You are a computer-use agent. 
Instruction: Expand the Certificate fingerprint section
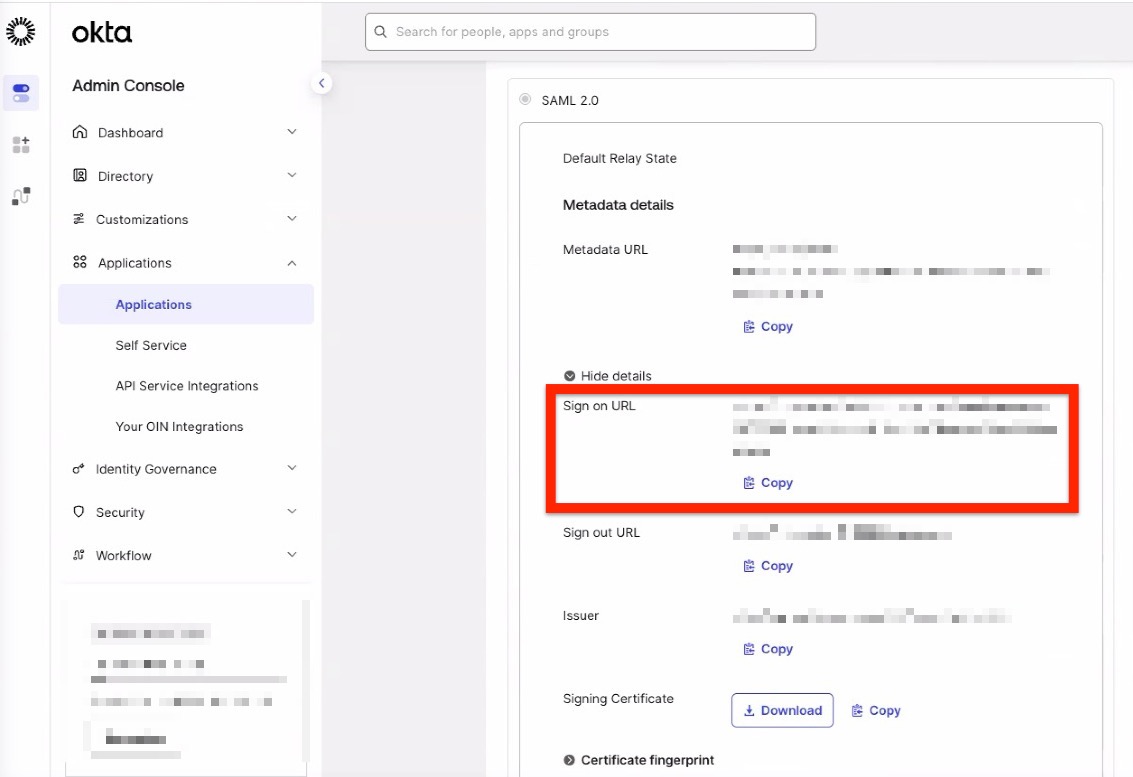(639, 760)
